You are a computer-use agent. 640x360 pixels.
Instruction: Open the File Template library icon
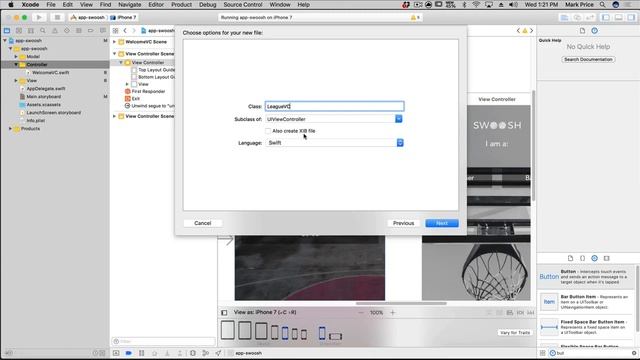pos(570,258)
